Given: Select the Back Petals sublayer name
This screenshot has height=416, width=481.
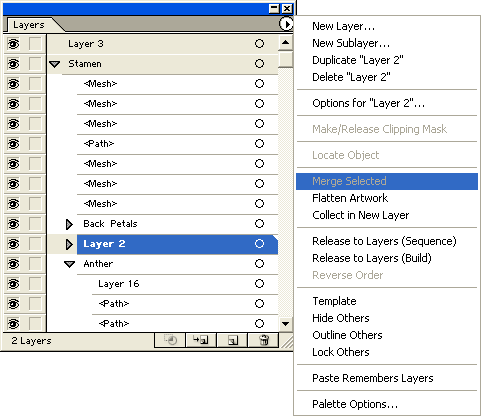Looking at the screenshot, I should pyautogui.click(x=110, y=224).
